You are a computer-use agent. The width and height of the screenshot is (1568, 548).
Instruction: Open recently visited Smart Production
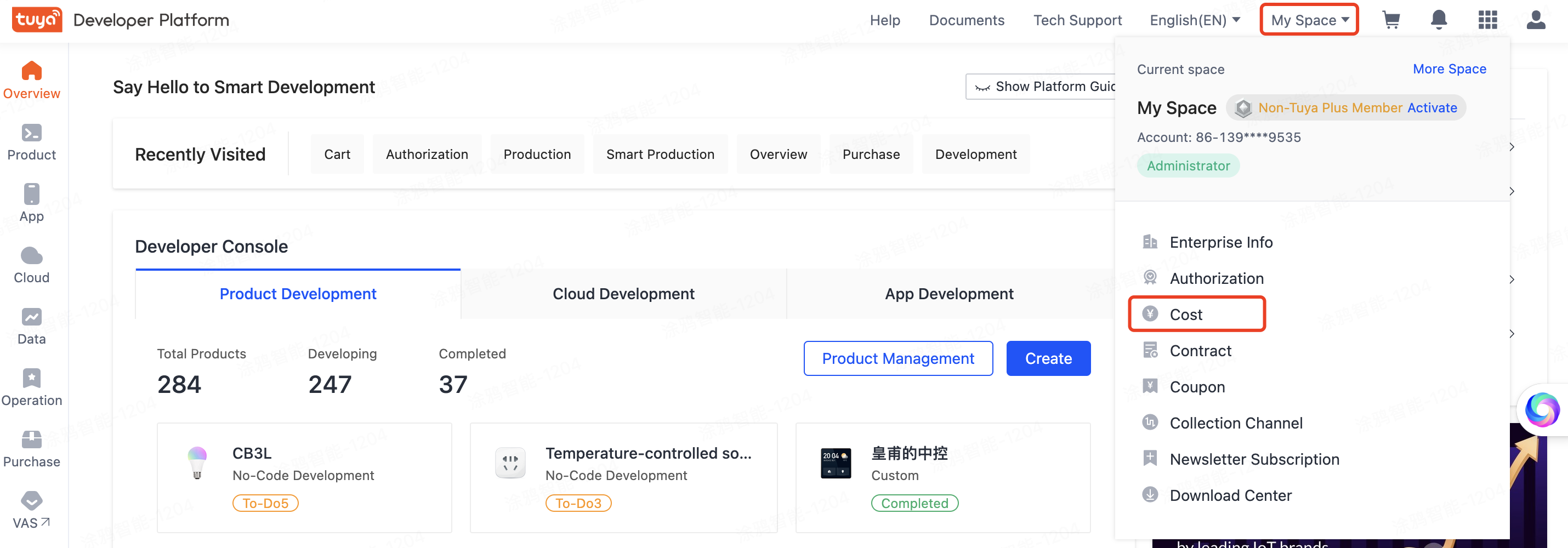[660, 154]
